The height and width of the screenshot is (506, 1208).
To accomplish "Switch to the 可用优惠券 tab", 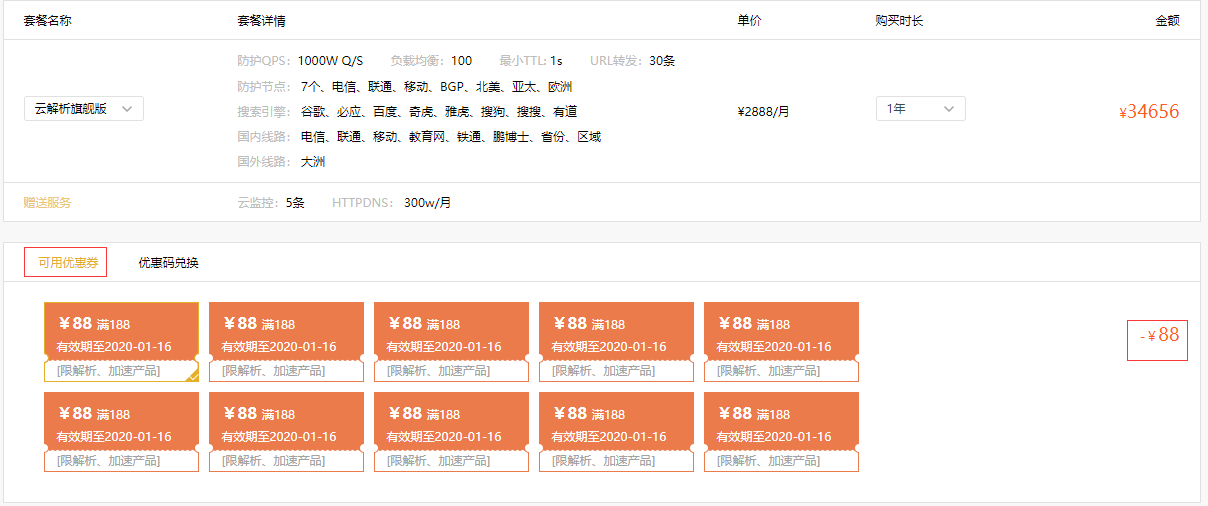I will click(65, 262).
